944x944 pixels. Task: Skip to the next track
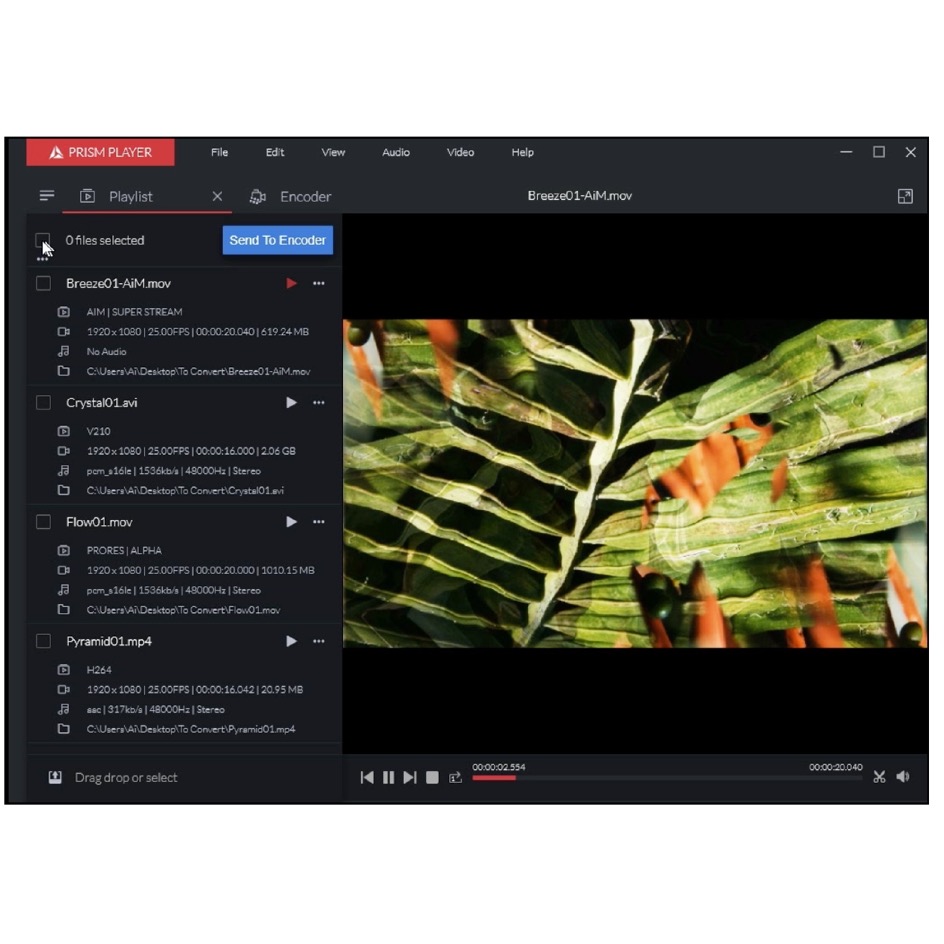point(410,777)
